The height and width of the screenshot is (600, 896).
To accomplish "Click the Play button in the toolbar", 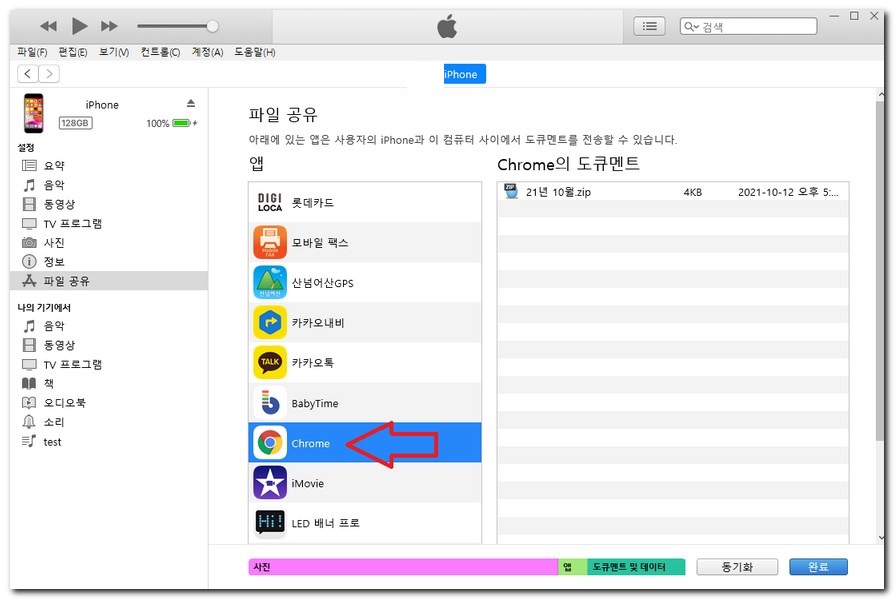I will 80,26.
